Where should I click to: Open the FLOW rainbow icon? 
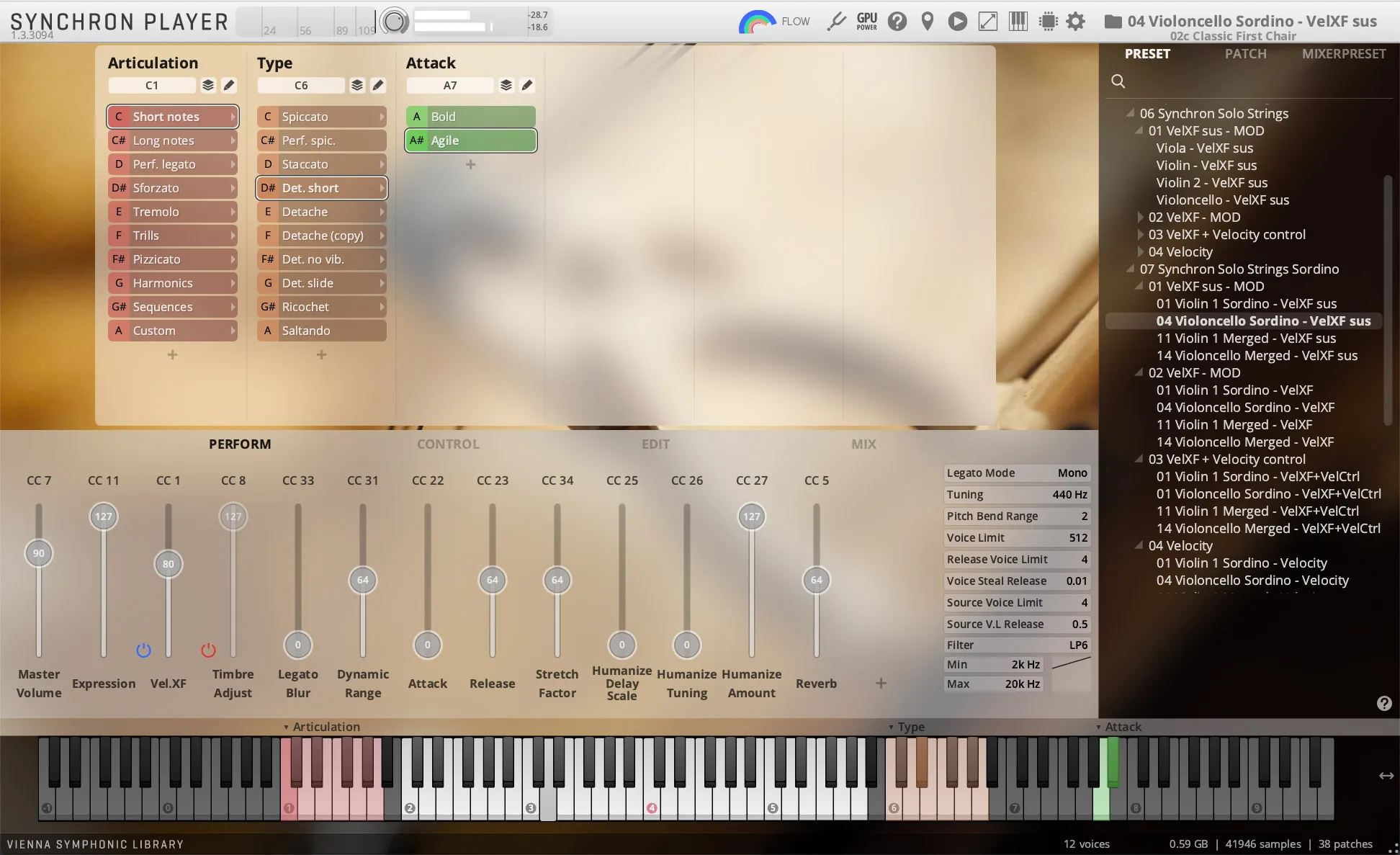[756, 22]
